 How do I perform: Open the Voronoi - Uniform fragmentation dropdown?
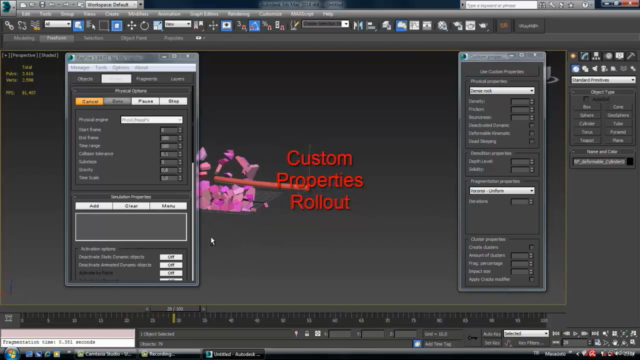pos(502,191)
